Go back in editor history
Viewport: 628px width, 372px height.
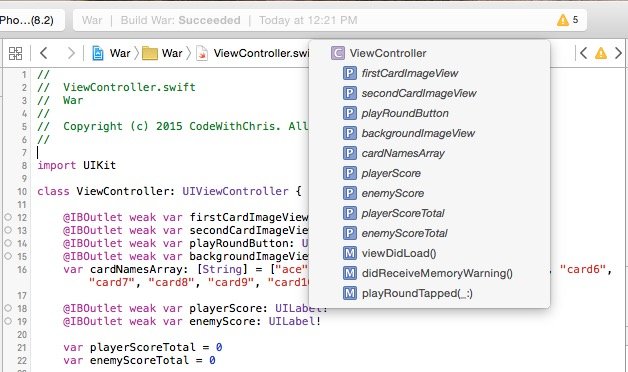44,53
